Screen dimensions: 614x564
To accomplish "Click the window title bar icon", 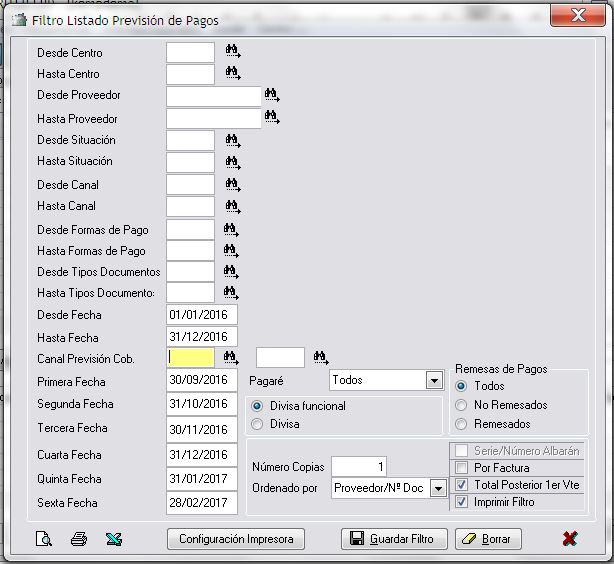I will click(19, 20).
